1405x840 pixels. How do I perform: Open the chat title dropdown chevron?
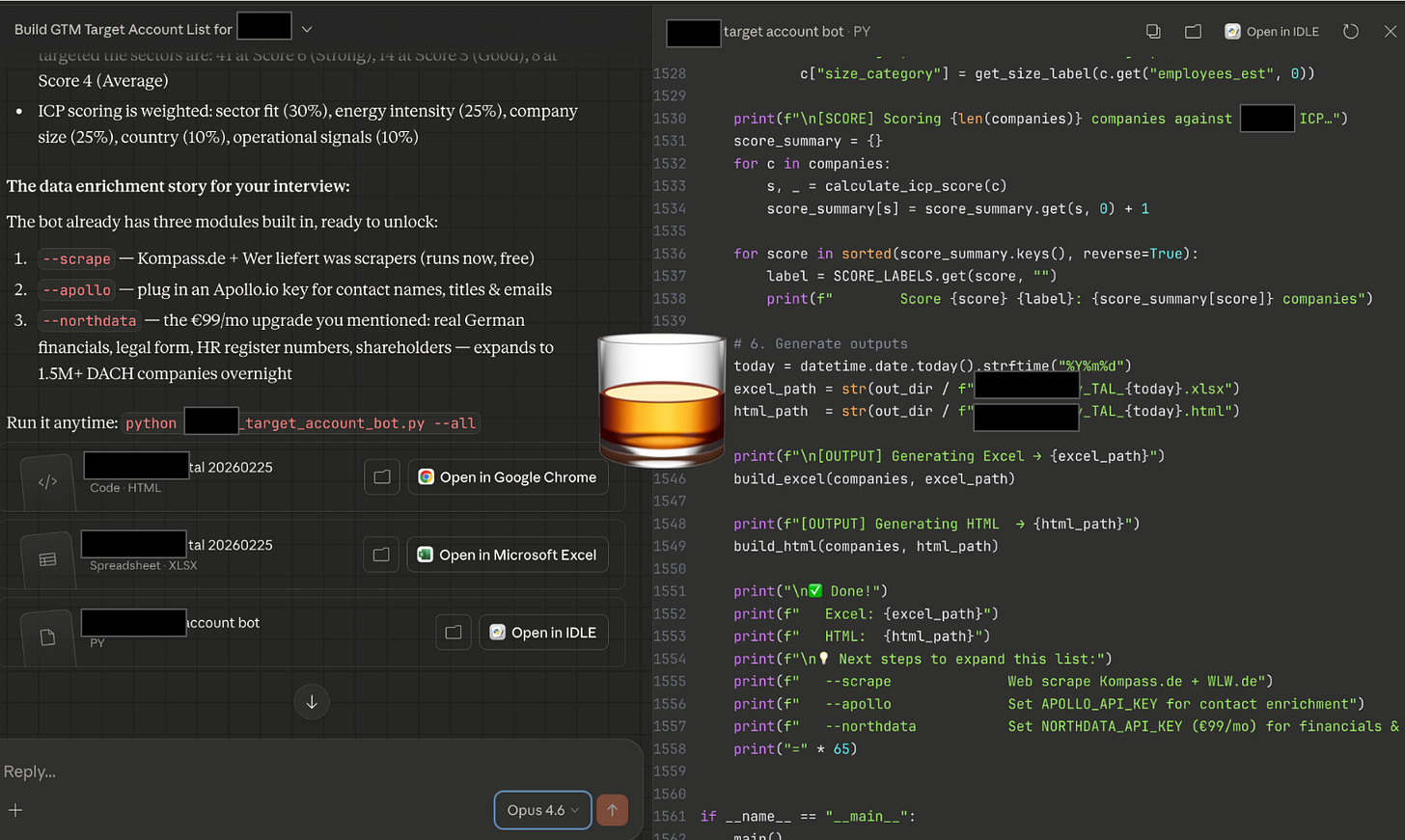click(307, 30)
